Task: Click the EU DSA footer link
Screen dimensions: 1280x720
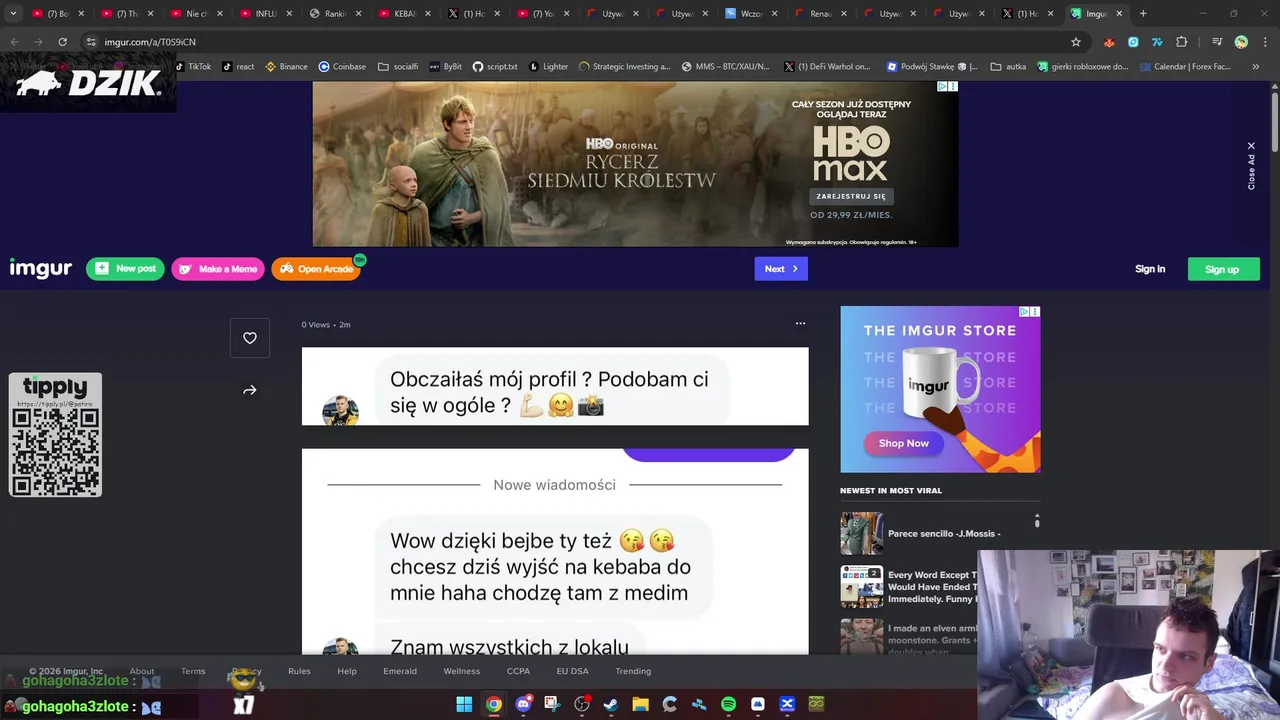Action: tap(573, 671)
